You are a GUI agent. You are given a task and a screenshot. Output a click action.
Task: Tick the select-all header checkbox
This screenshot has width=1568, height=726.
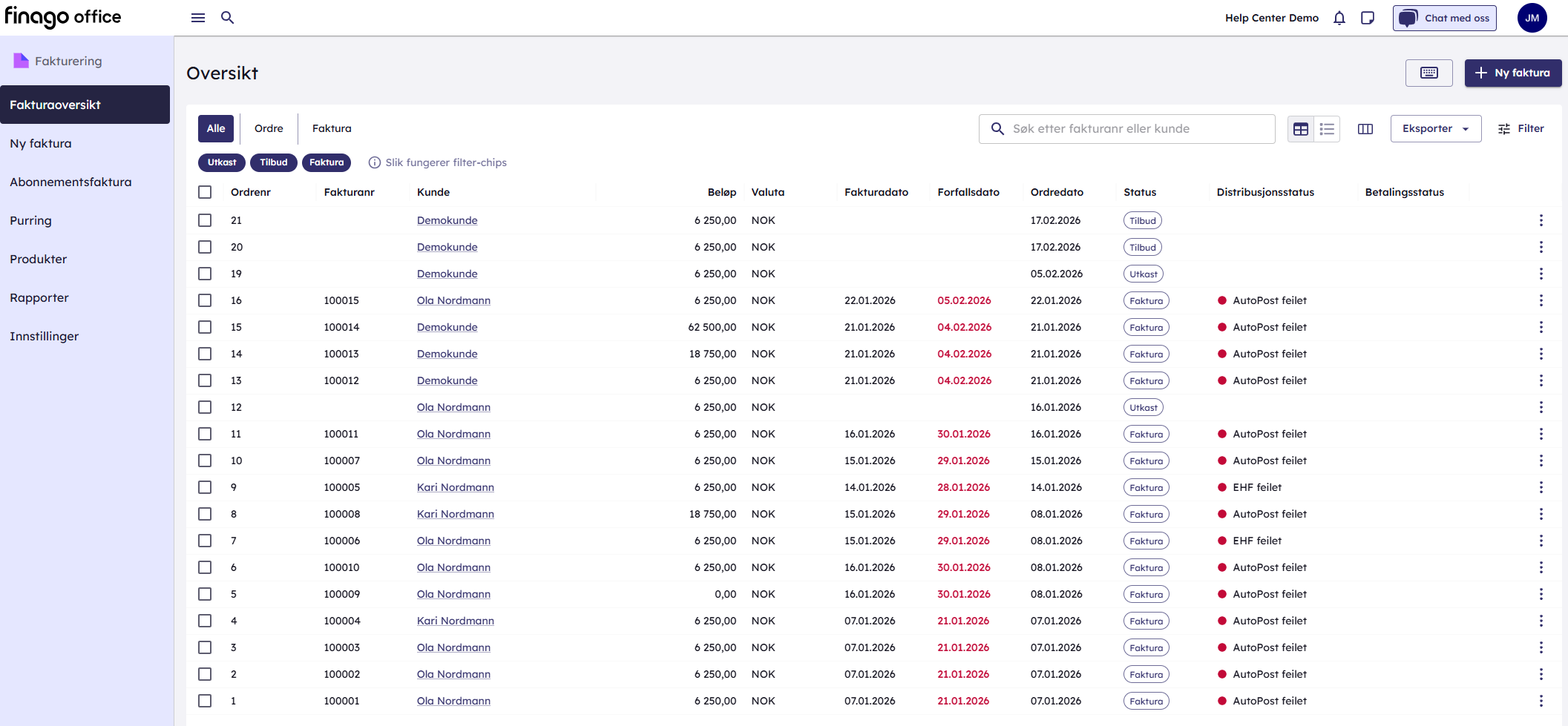(205, 192)
